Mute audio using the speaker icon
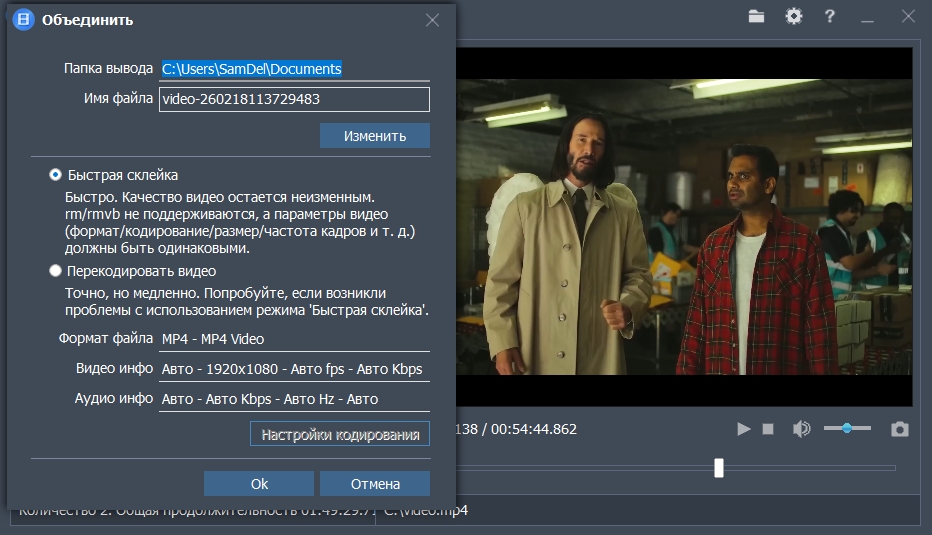 pos(801,429)
